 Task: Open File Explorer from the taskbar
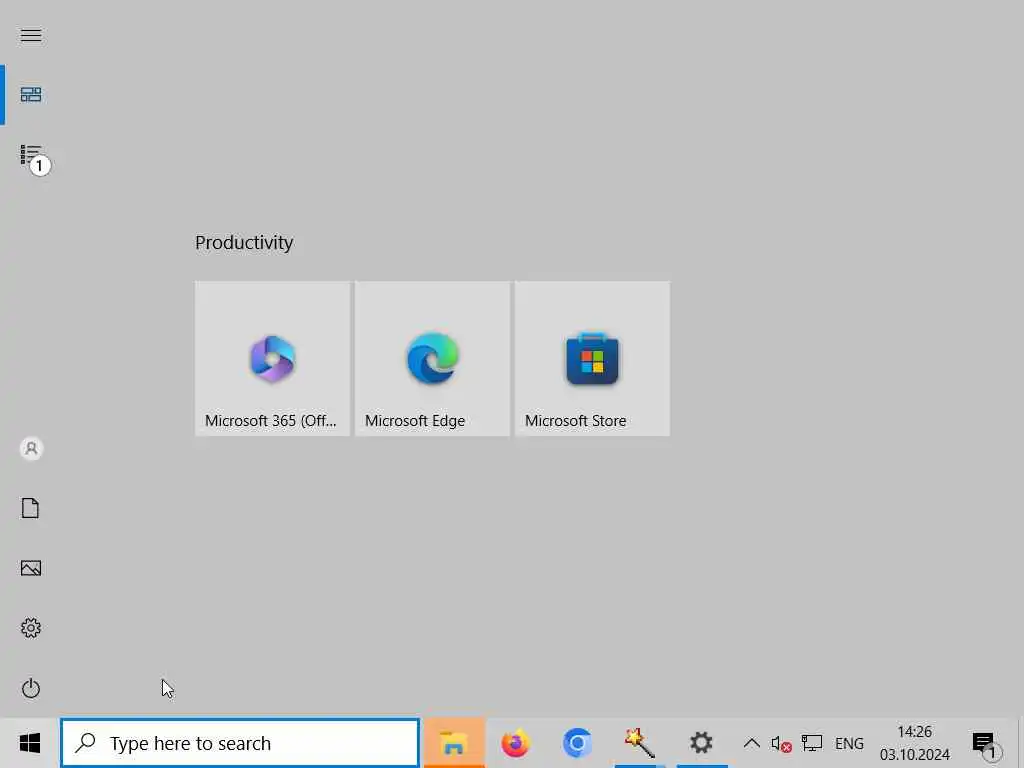454,743
